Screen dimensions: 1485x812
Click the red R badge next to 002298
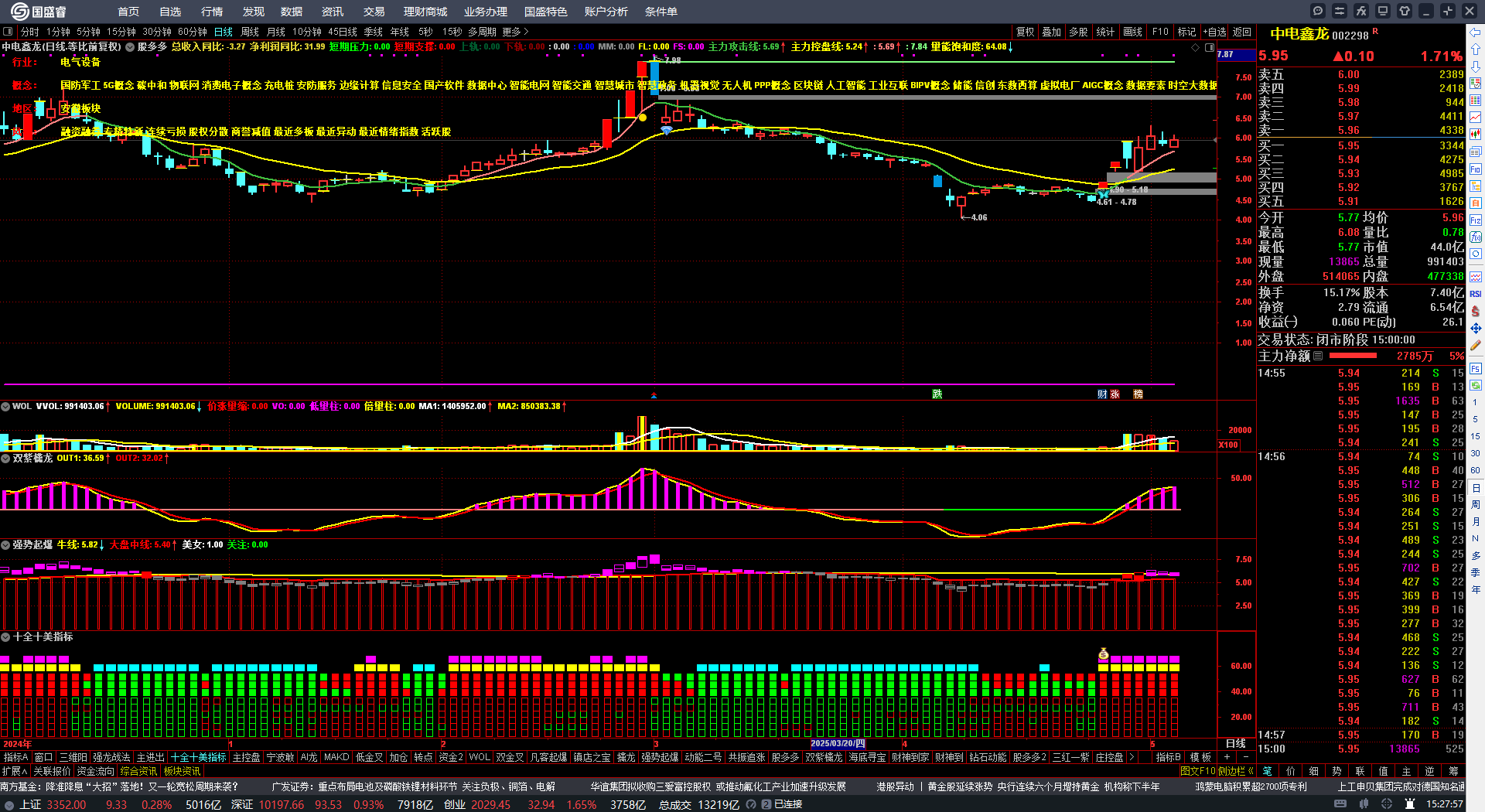tap(1375, 32)
